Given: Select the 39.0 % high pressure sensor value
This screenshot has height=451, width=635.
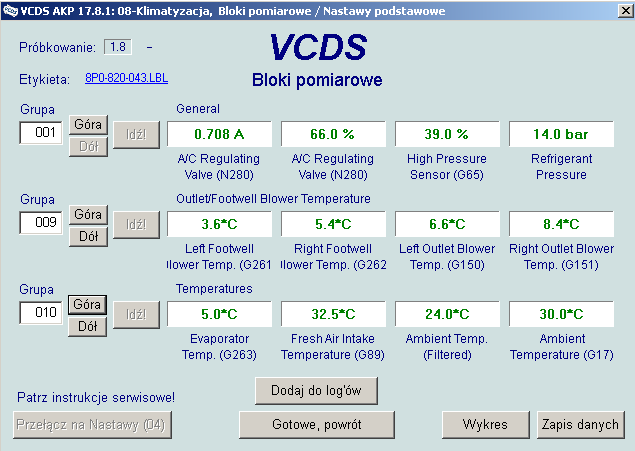Looking at the screenshot, I should (x=447, y=134).
